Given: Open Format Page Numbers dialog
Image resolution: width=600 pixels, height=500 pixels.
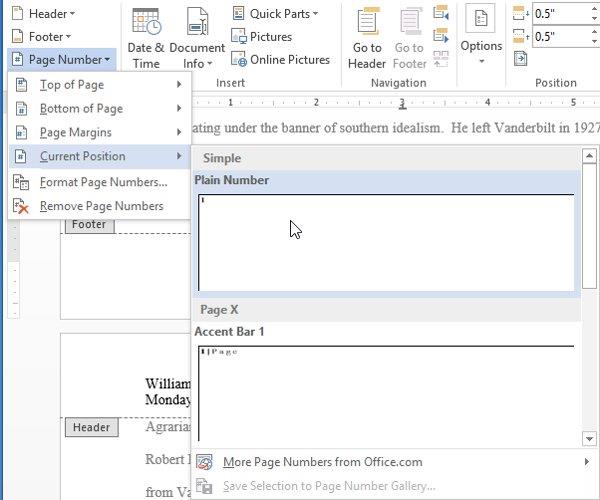Looking at the screenshot, I should click(99, 182).
